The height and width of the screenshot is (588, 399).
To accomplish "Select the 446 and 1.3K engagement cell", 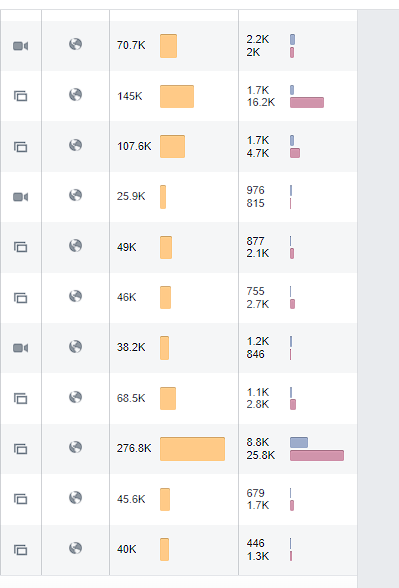I will pyautogui.click(x=298, y=550).
